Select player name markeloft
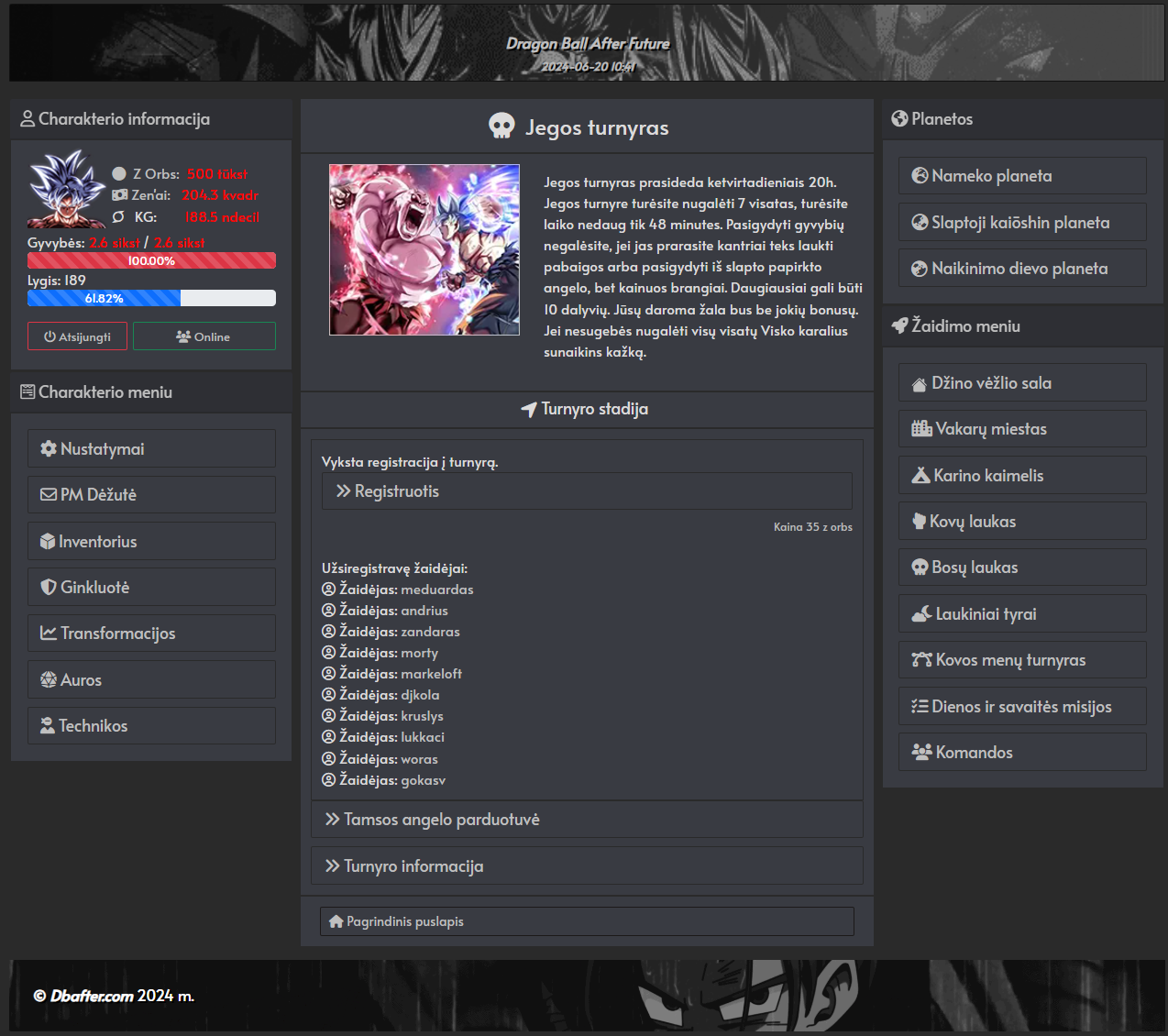The width and height of the screenshot is (1168, 1036). click(431, 674)
